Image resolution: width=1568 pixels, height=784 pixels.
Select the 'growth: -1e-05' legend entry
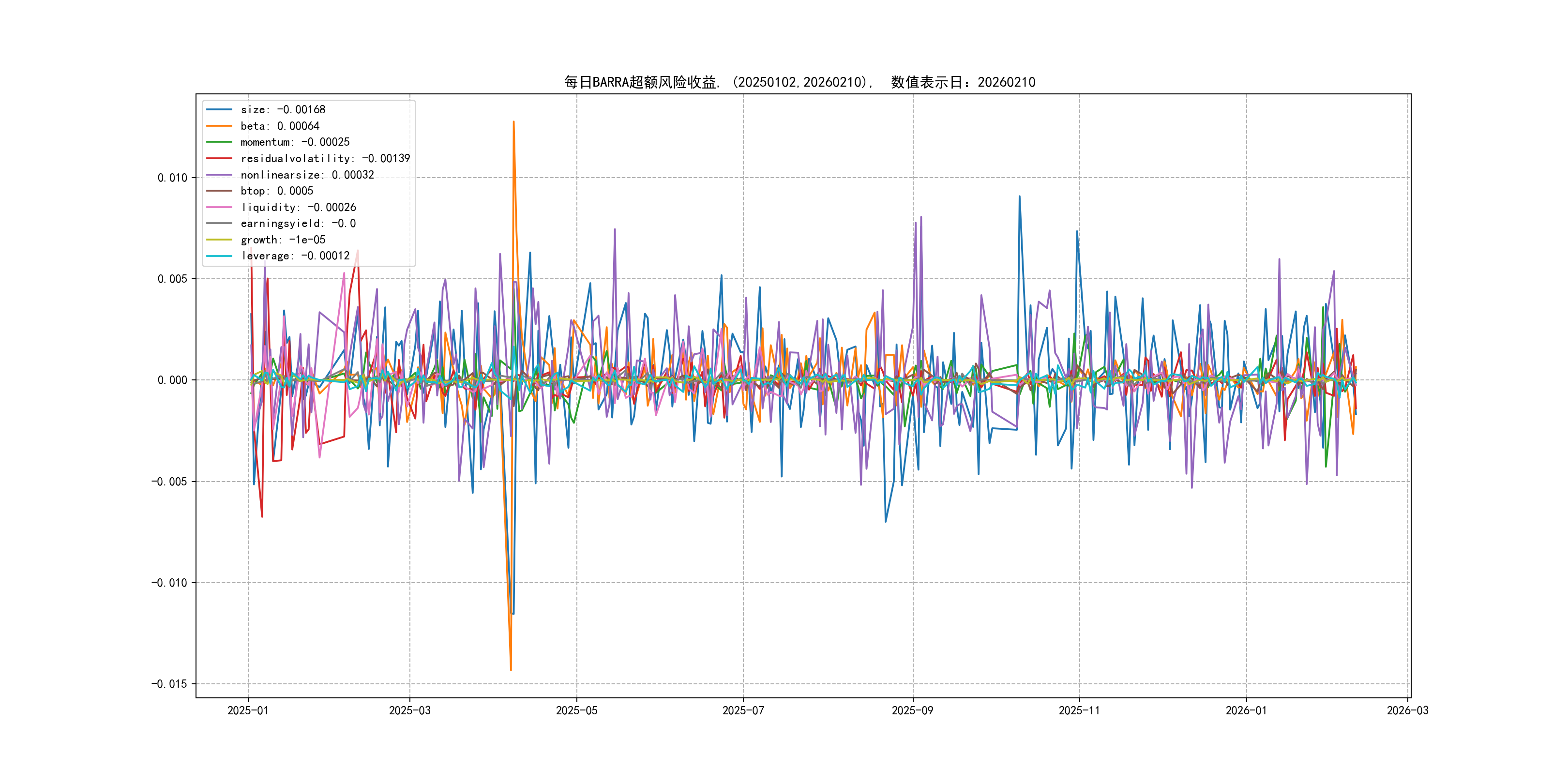tap(283, 240)
